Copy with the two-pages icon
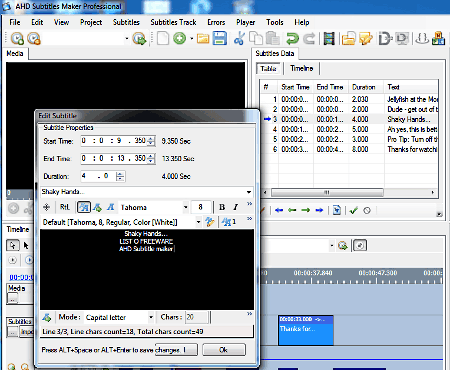 pyautogui.click(x=256, y=38)
